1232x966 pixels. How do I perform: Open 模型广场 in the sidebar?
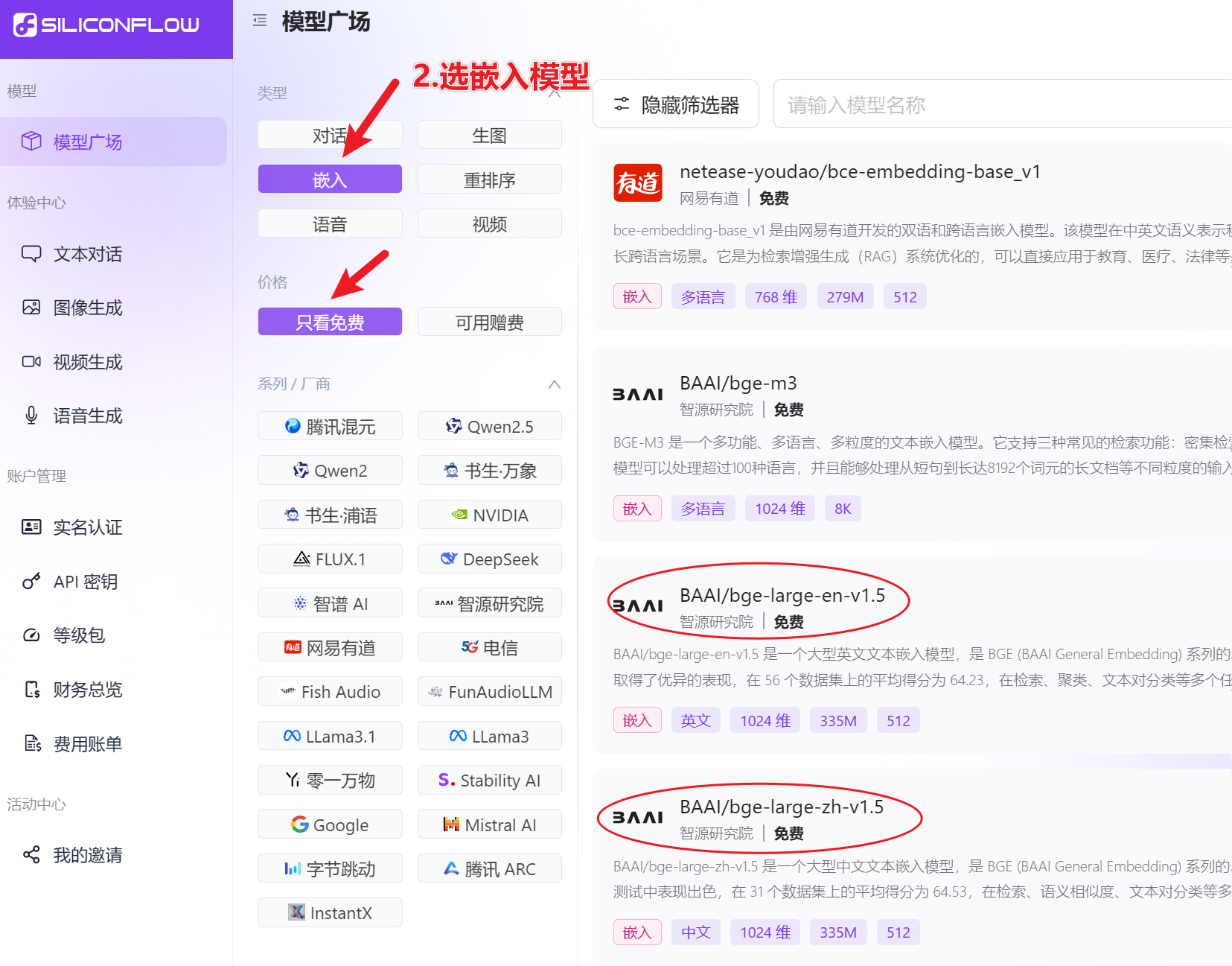tap(114, 142)
